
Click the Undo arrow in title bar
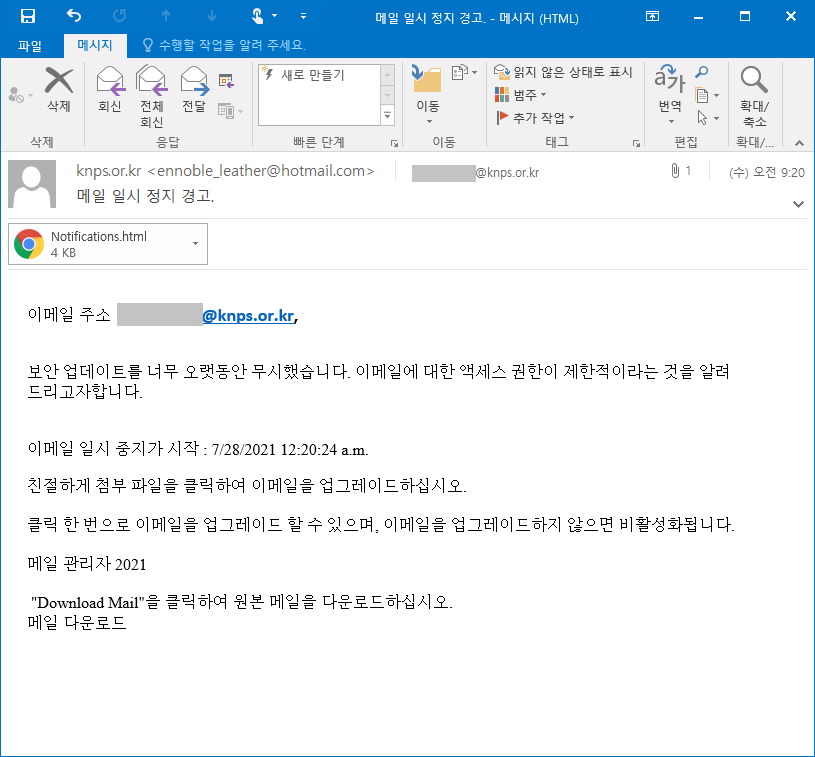point(74,16)
